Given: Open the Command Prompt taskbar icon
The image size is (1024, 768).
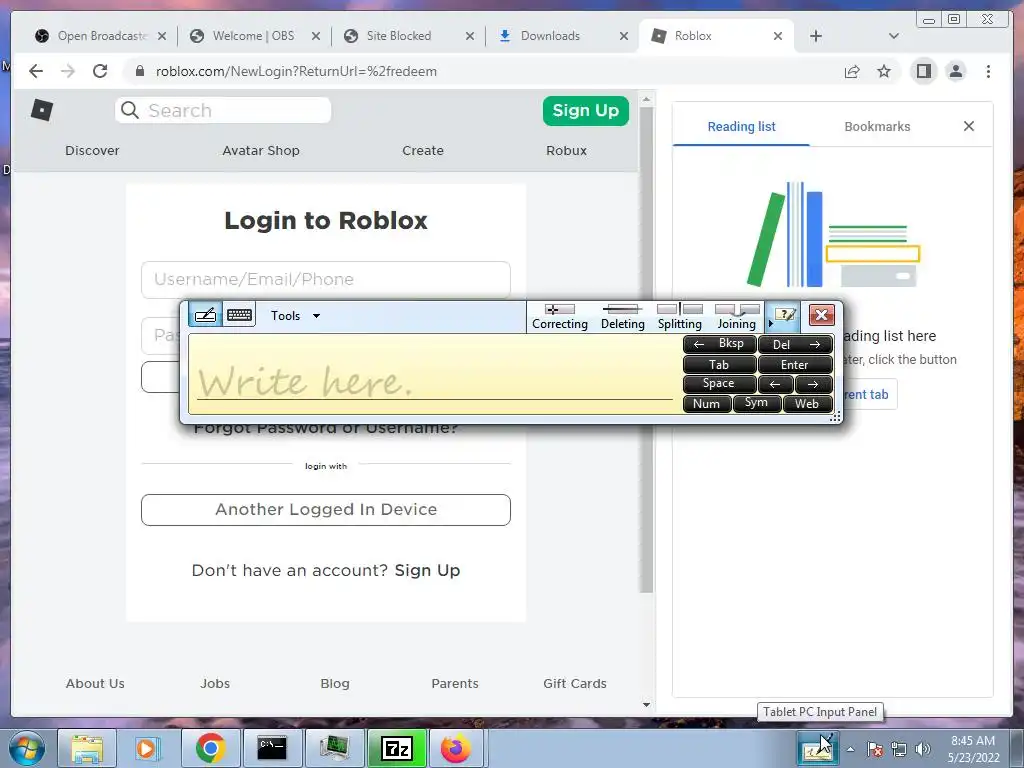Looking at the screenshot, I should coord(272,748).
